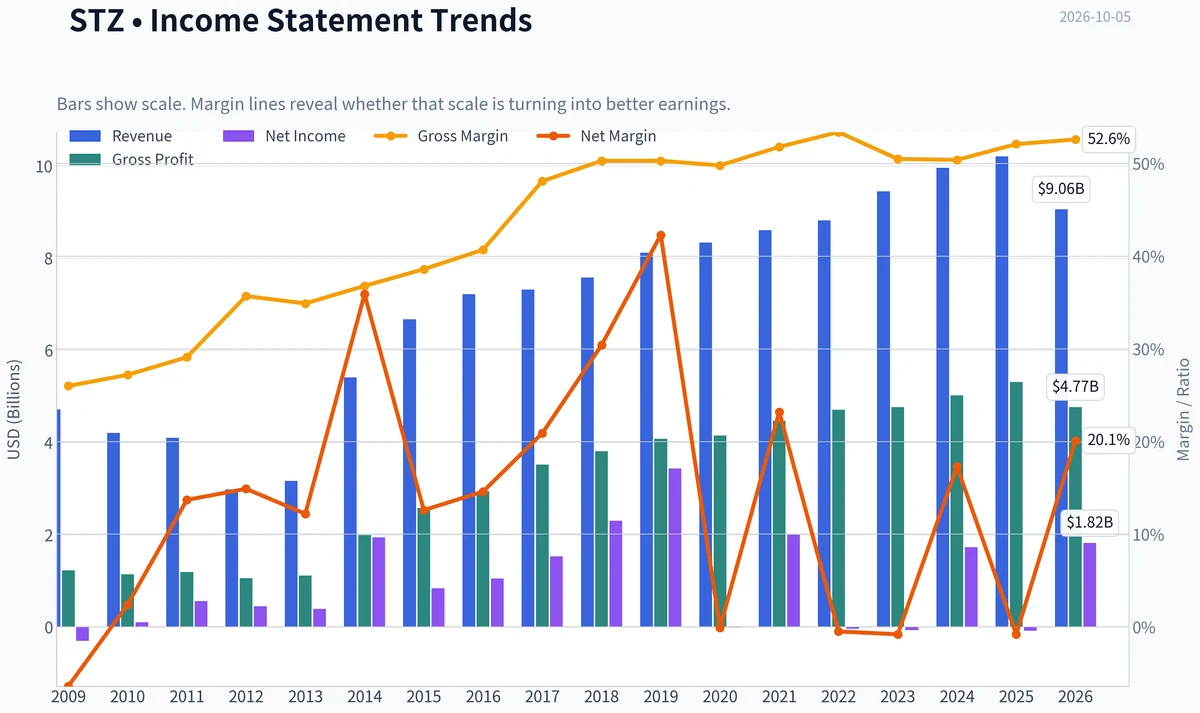This screenshot has height=713, width=1200.
Task: Click the 2022 Gross Margin line marker
Action: pyautogui.click(x=838, y=132)
